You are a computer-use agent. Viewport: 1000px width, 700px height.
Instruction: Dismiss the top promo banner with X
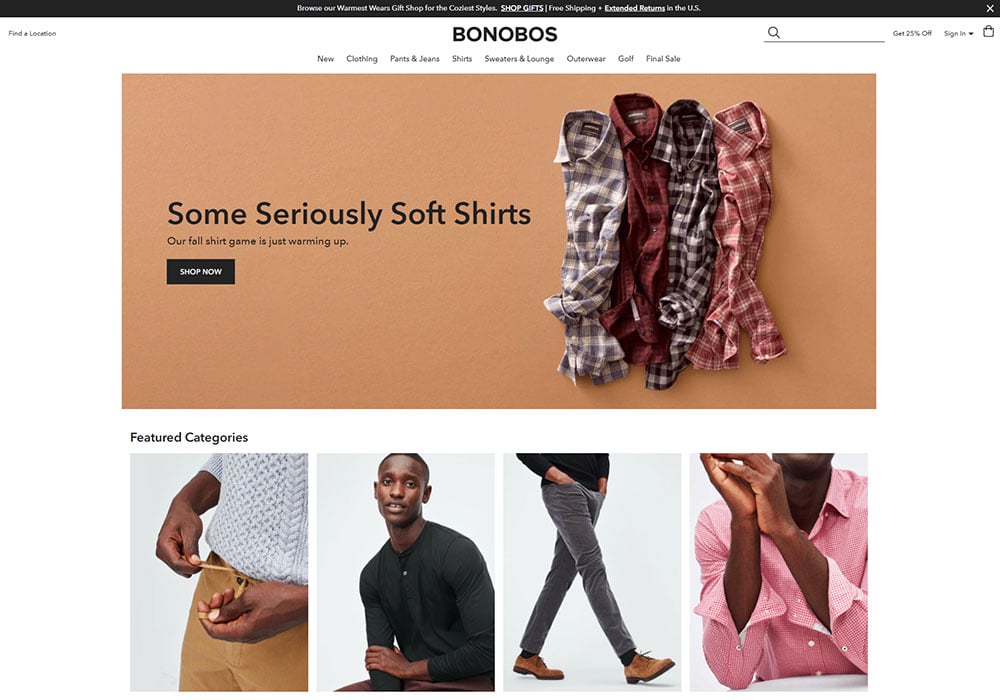point(990,8)
